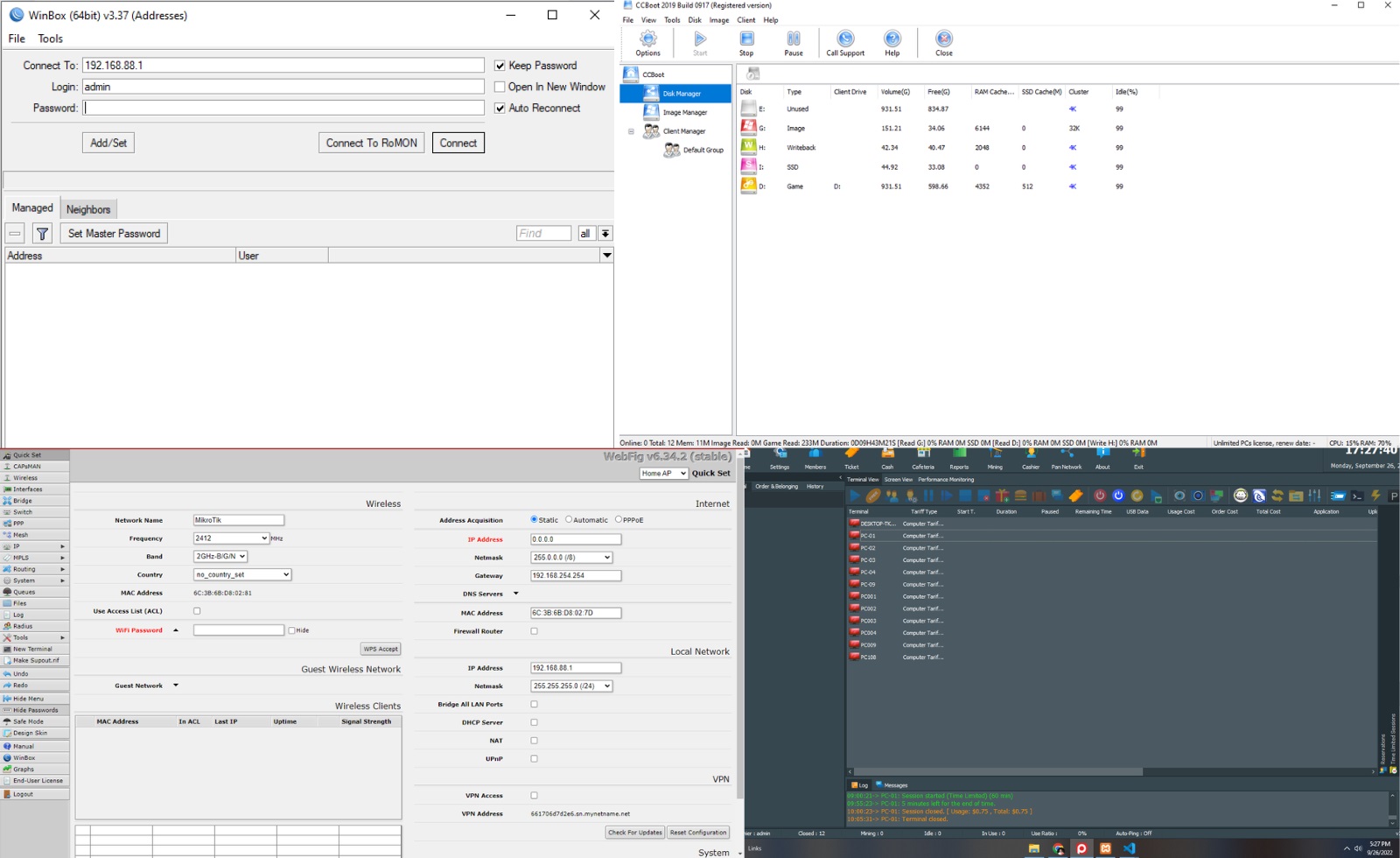
Task: Click the CCBoot Options gear icon
Action: click(647, 39)
